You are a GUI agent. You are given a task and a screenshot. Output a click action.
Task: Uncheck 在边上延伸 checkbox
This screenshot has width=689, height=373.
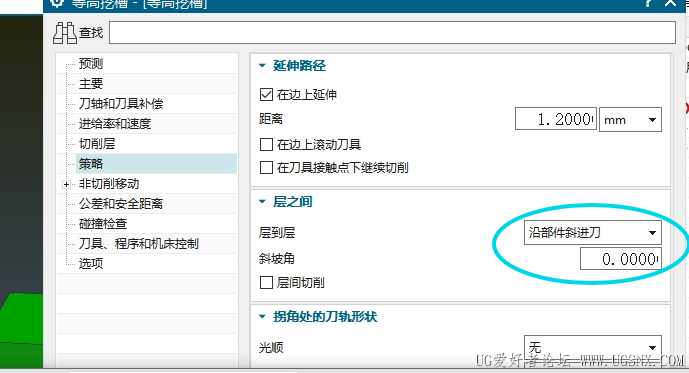(266, 94)
